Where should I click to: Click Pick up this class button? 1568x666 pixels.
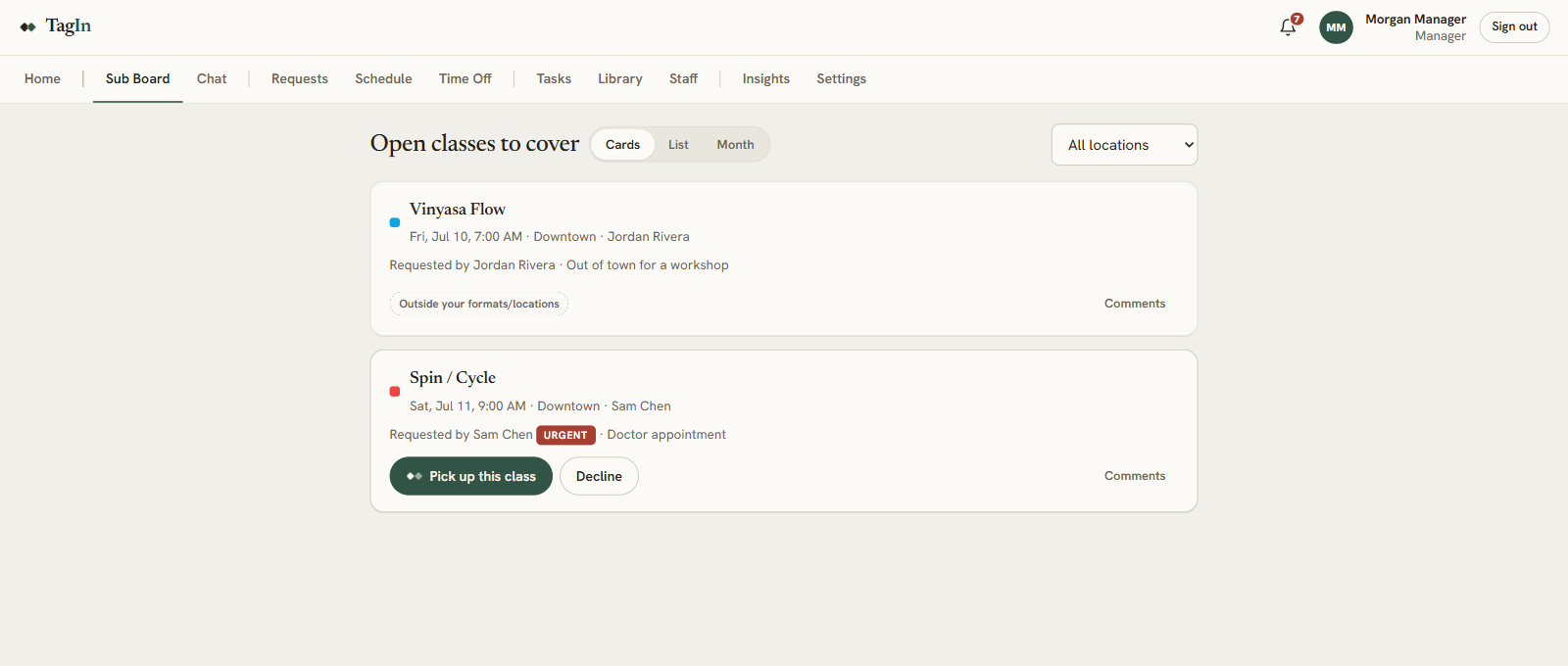(471, 476)
